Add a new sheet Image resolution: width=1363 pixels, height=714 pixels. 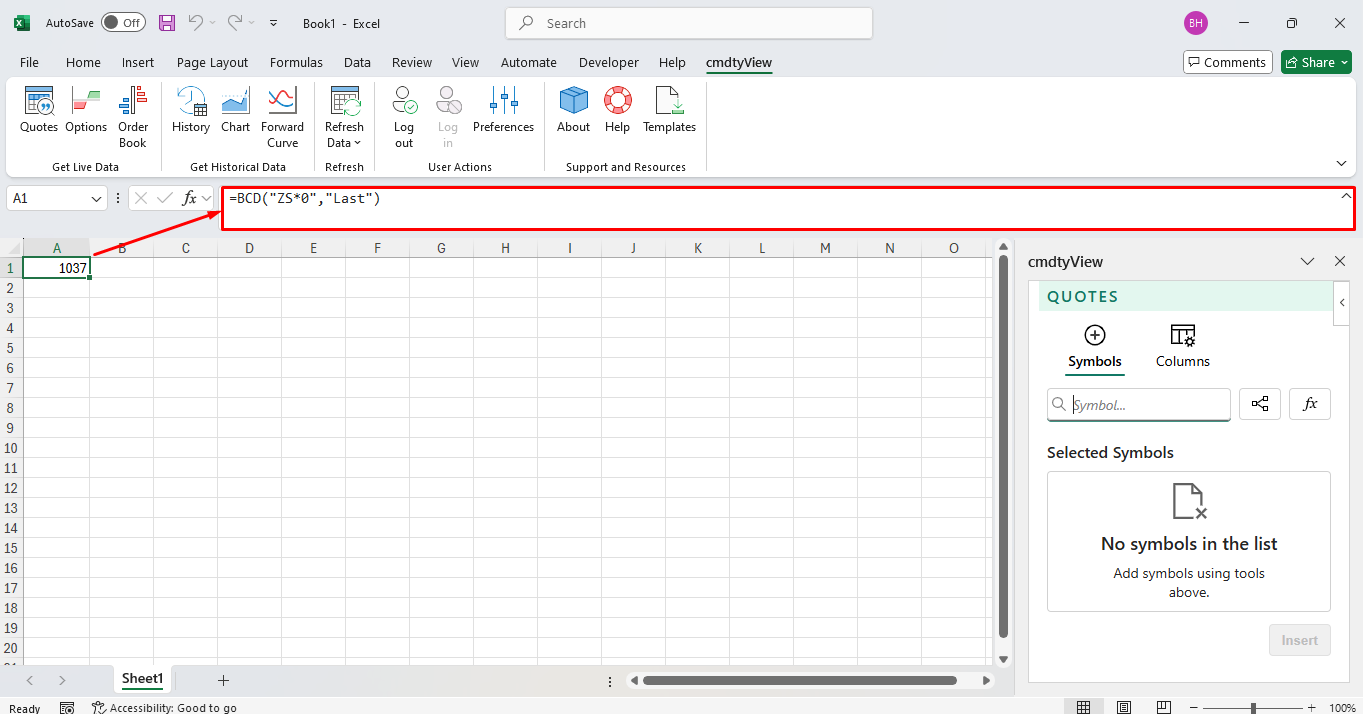click(223, 680)
